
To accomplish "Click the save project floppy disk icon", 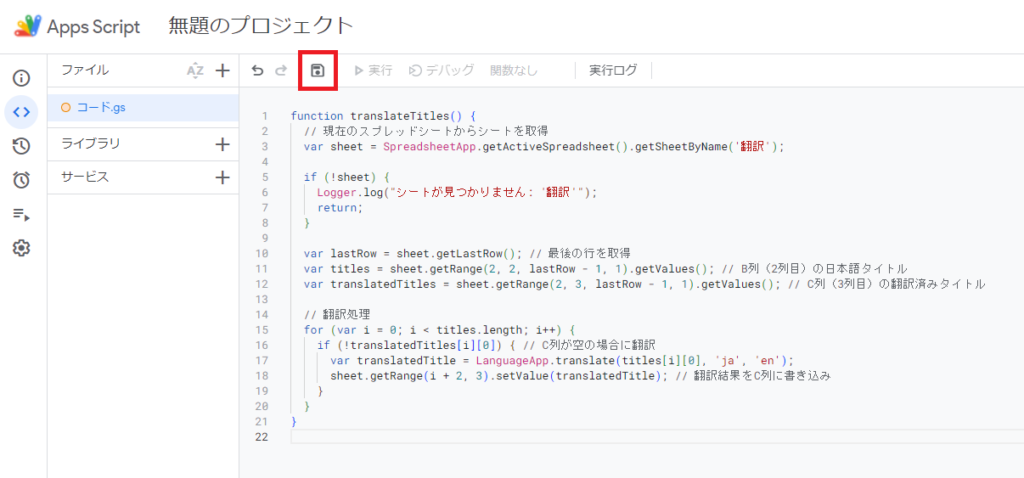I will [x=317, y=70].
